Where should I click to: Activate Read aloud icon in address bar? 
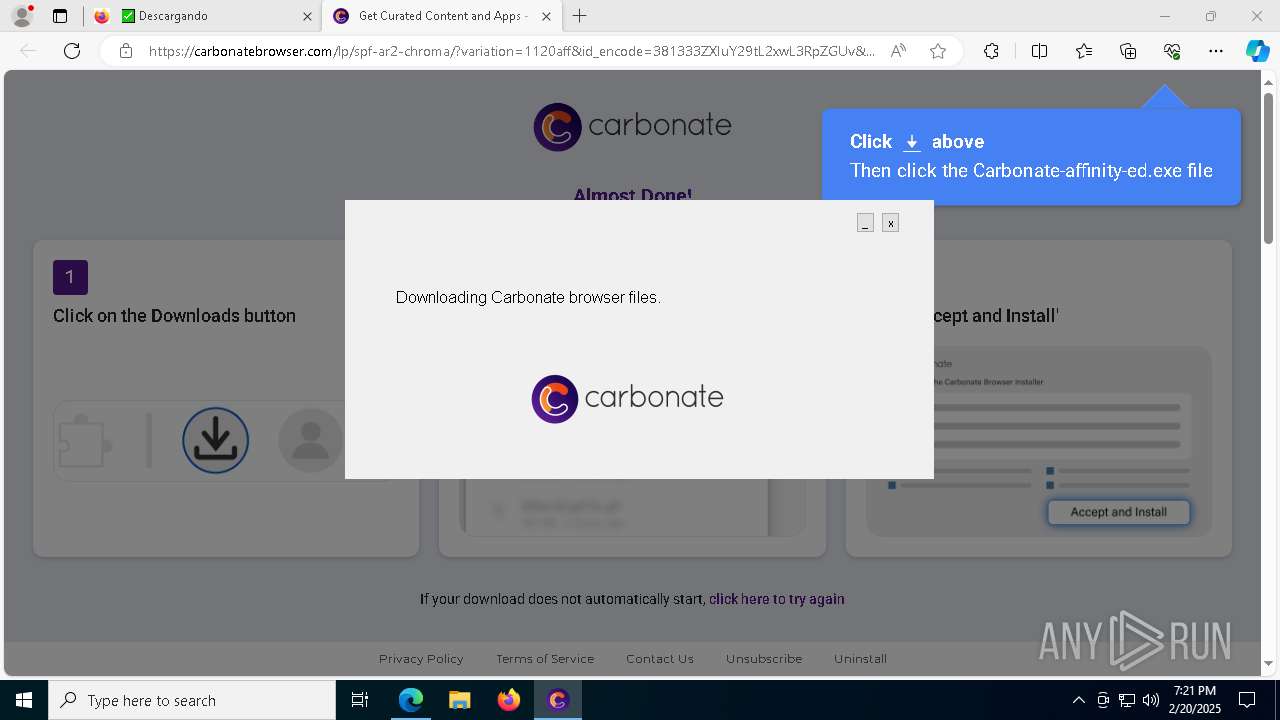click(898, 51)
